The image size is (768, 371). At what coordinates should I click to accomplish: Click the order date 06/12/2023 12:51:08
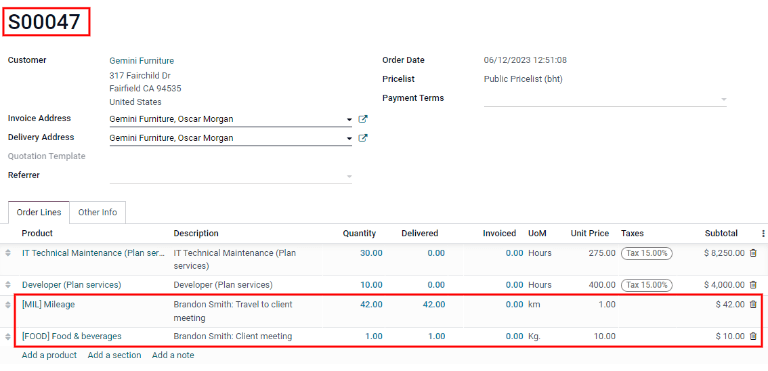[525, 60]
